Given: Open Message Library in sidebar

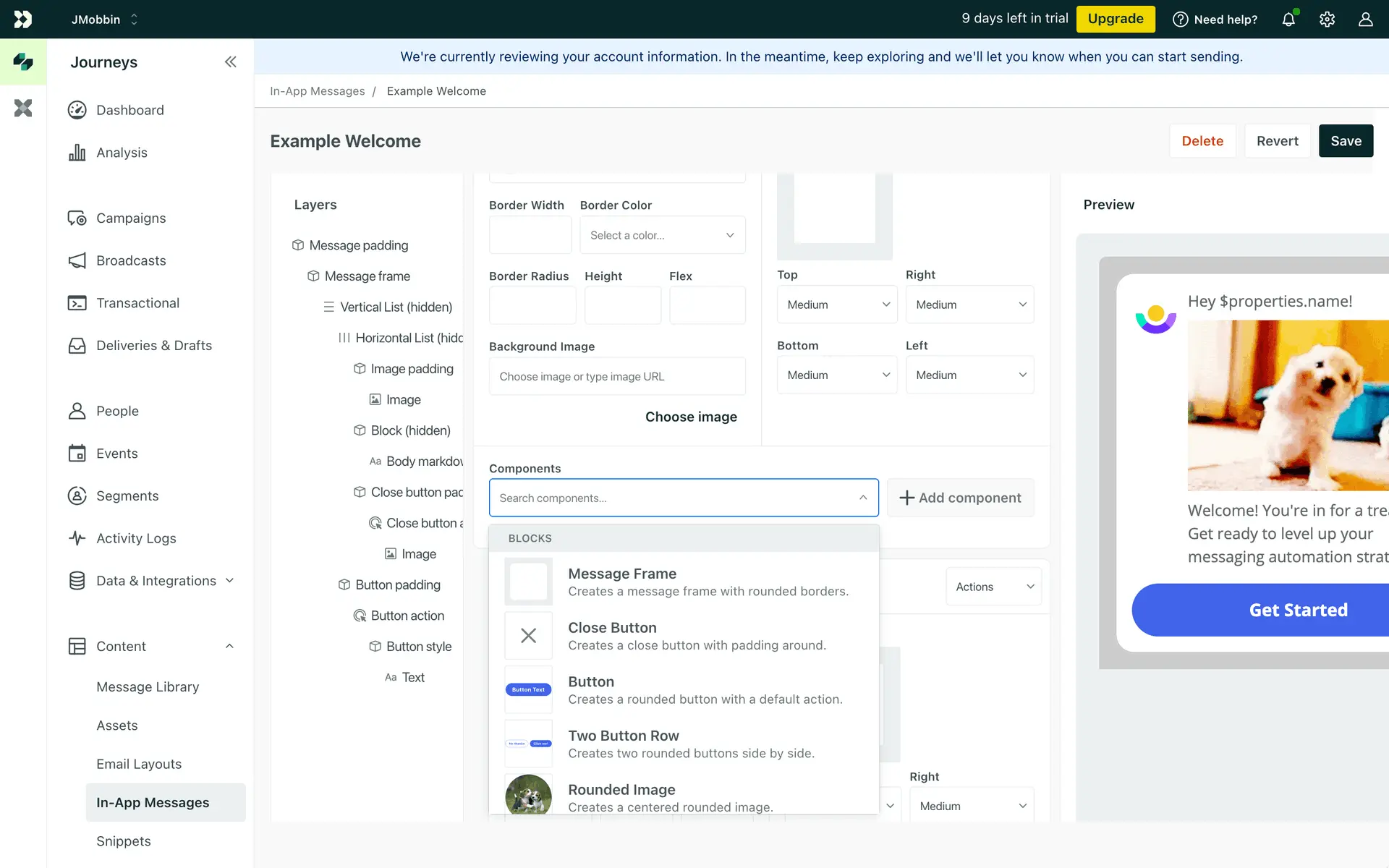Looking at the screenshot, I should tap(148, 686).
